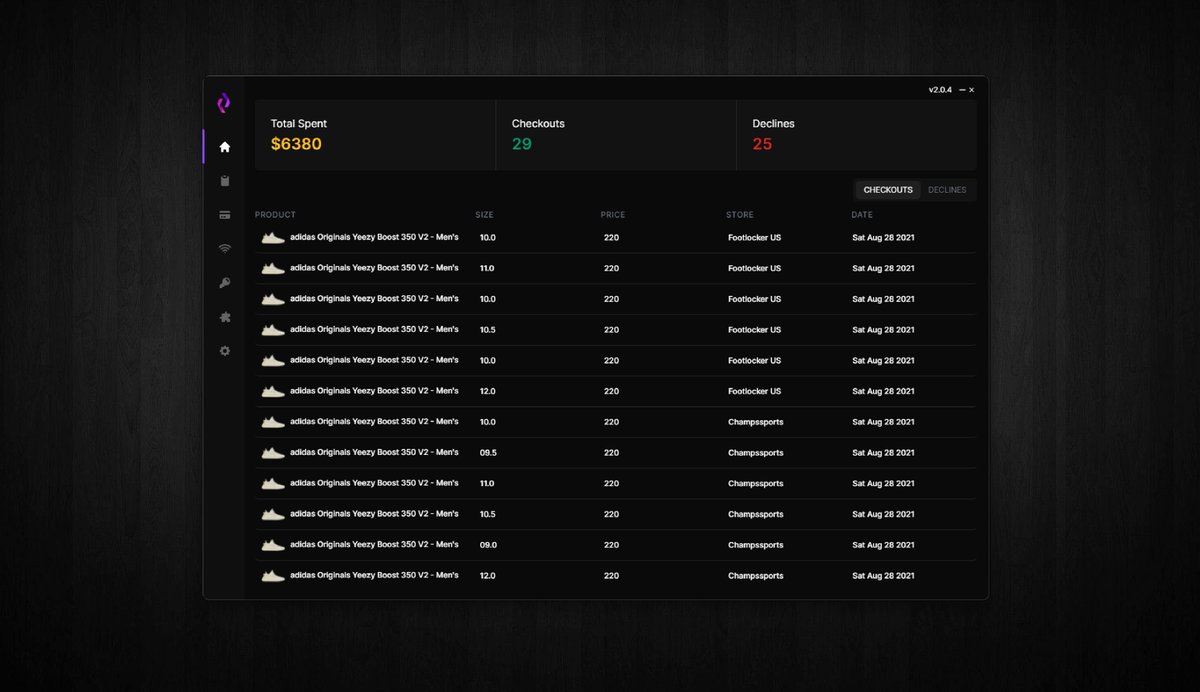Image resolution: width=1200 pixels, height=692 pixels.
Task: Click shoe thumbnail in Champssports size 09.0 row
Action: click(x=273, y=545)
